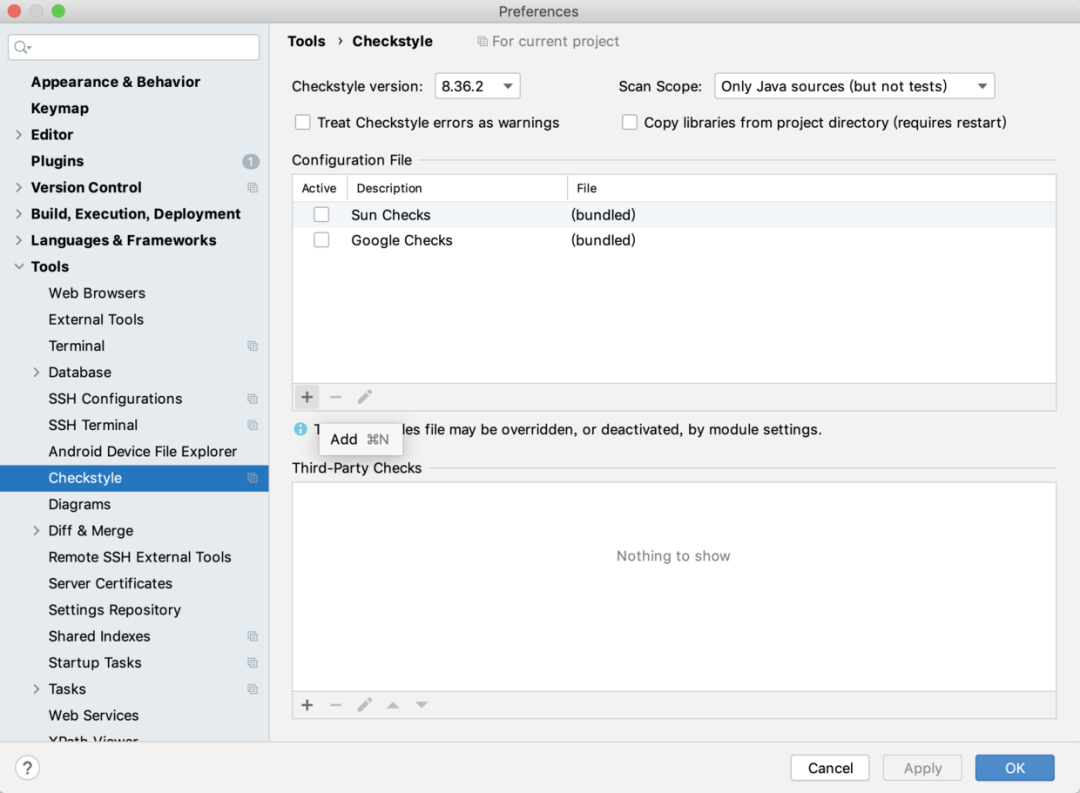Open help with question mark button
1080x793 pixels.
pos(28,768)
